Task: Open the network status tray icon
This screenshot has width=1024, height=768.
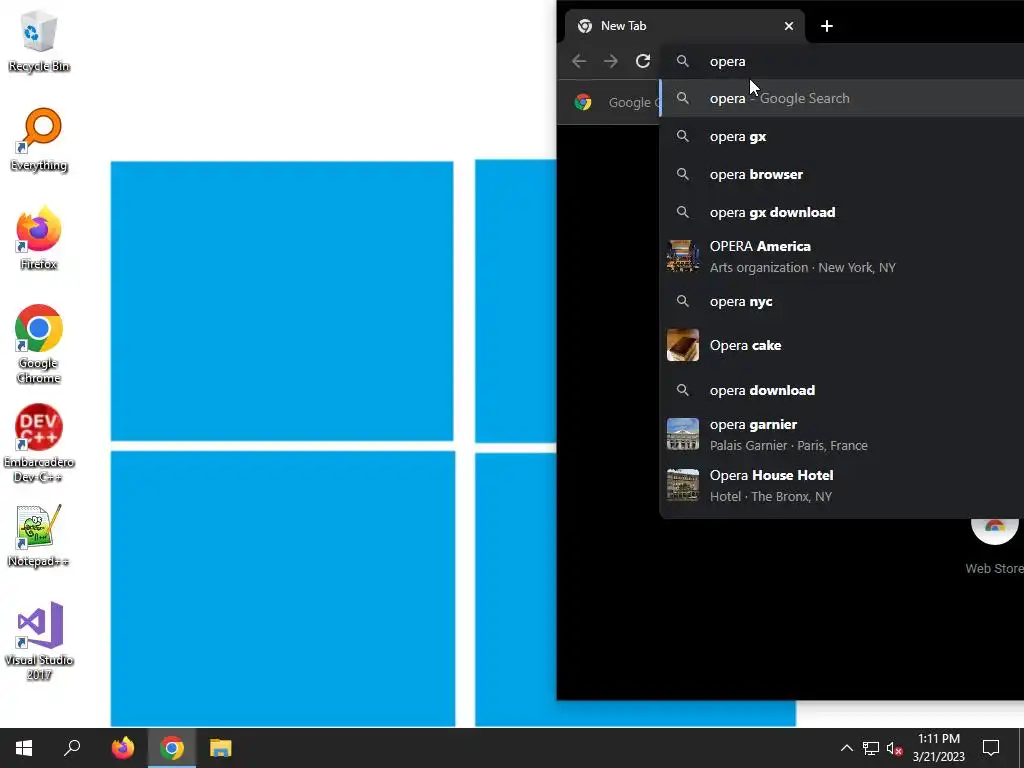Action: (x=871, y=748)
